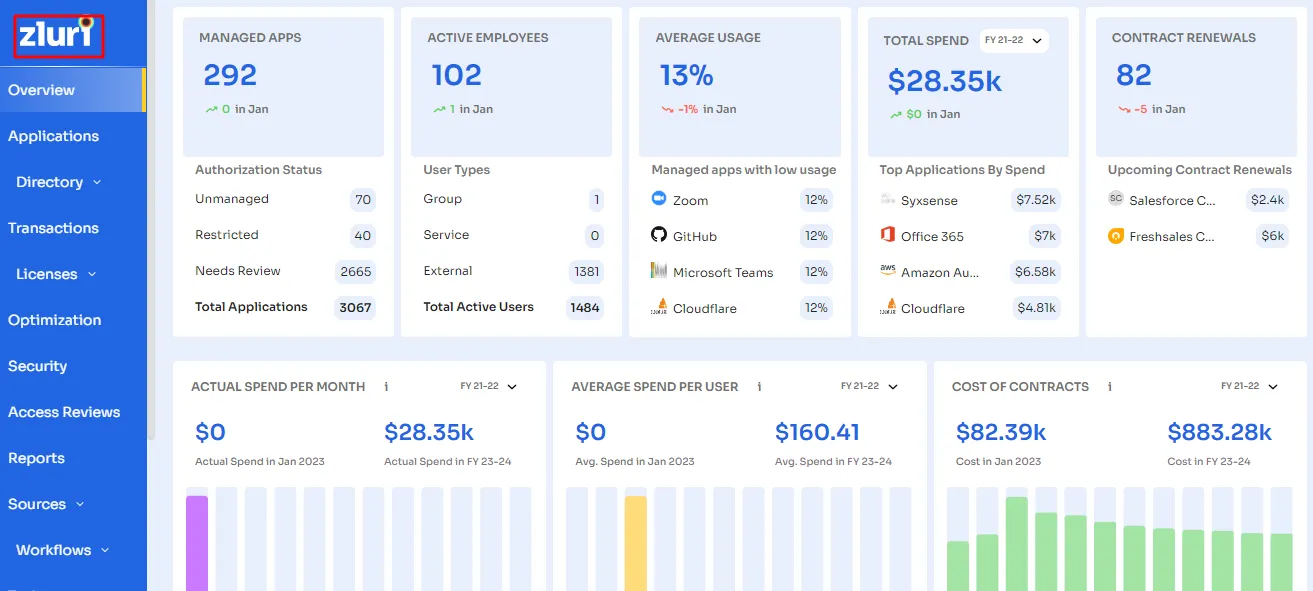1313x591 pixels.
Task: Click the green trend arrow in Managed Apps
Action: [211, 109]
